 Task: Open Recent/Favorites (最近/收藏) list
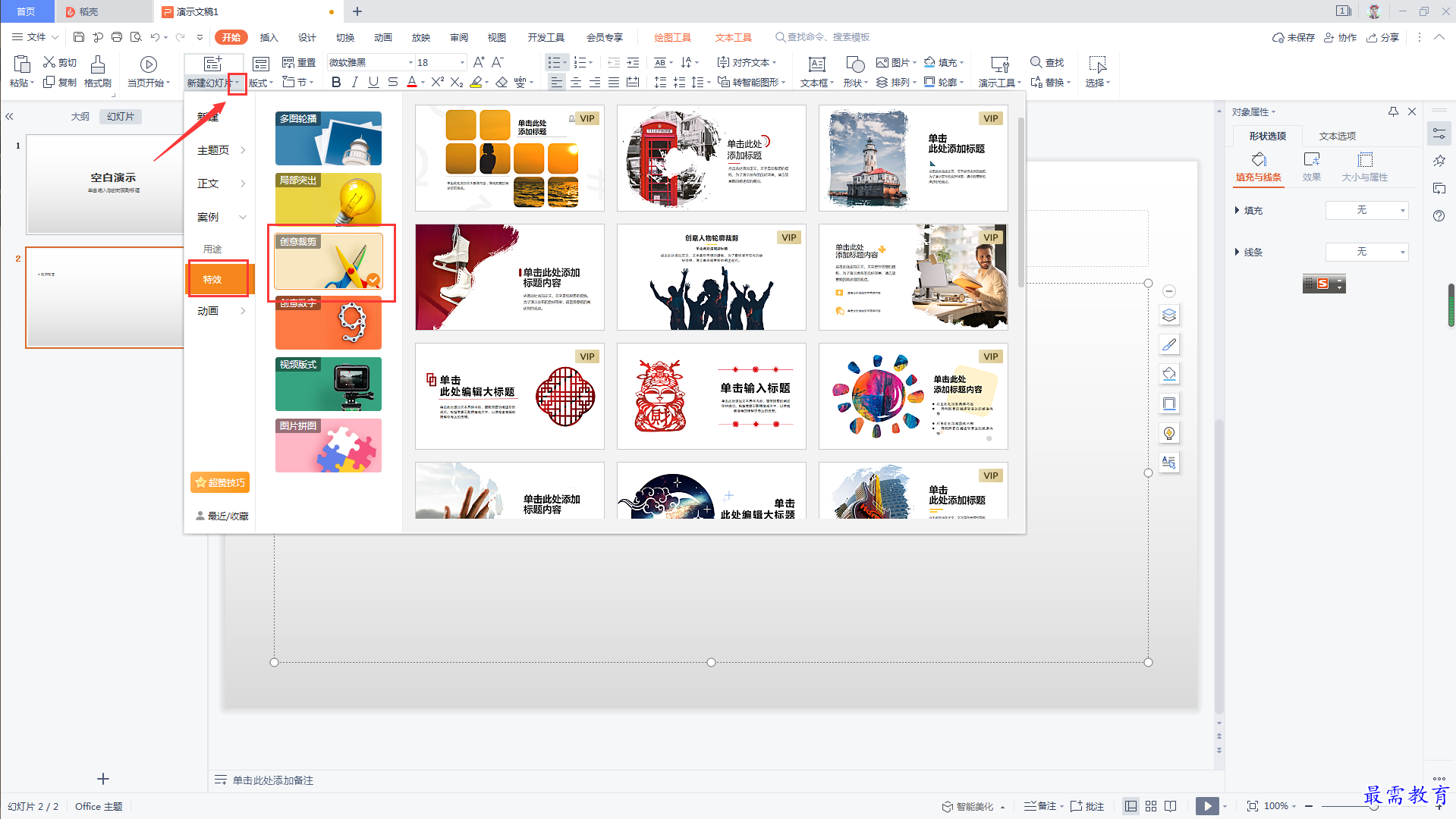tap(222, 516)
